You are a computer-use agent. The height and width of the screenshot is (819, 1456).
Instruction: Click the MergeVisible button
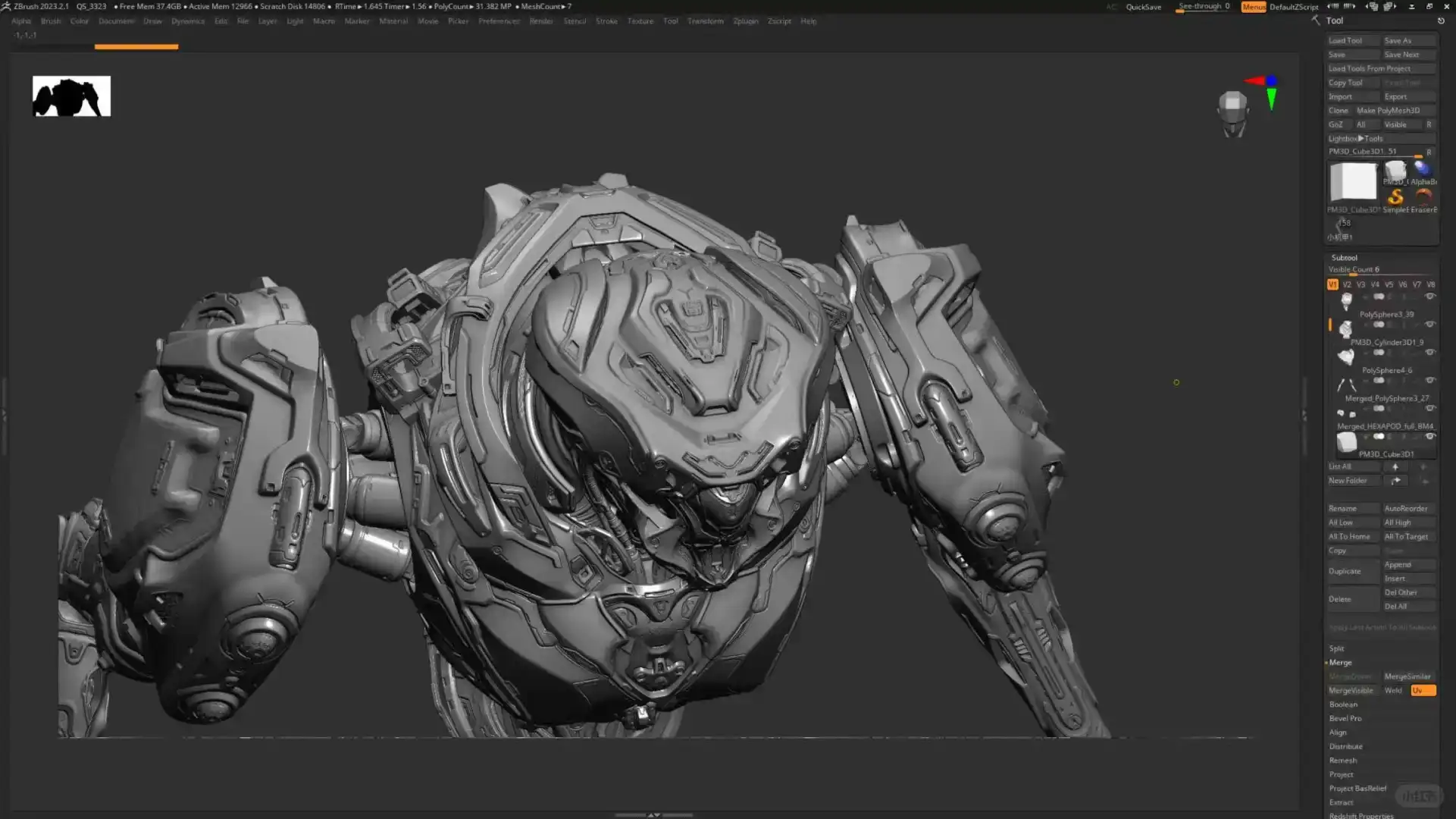1351,690
